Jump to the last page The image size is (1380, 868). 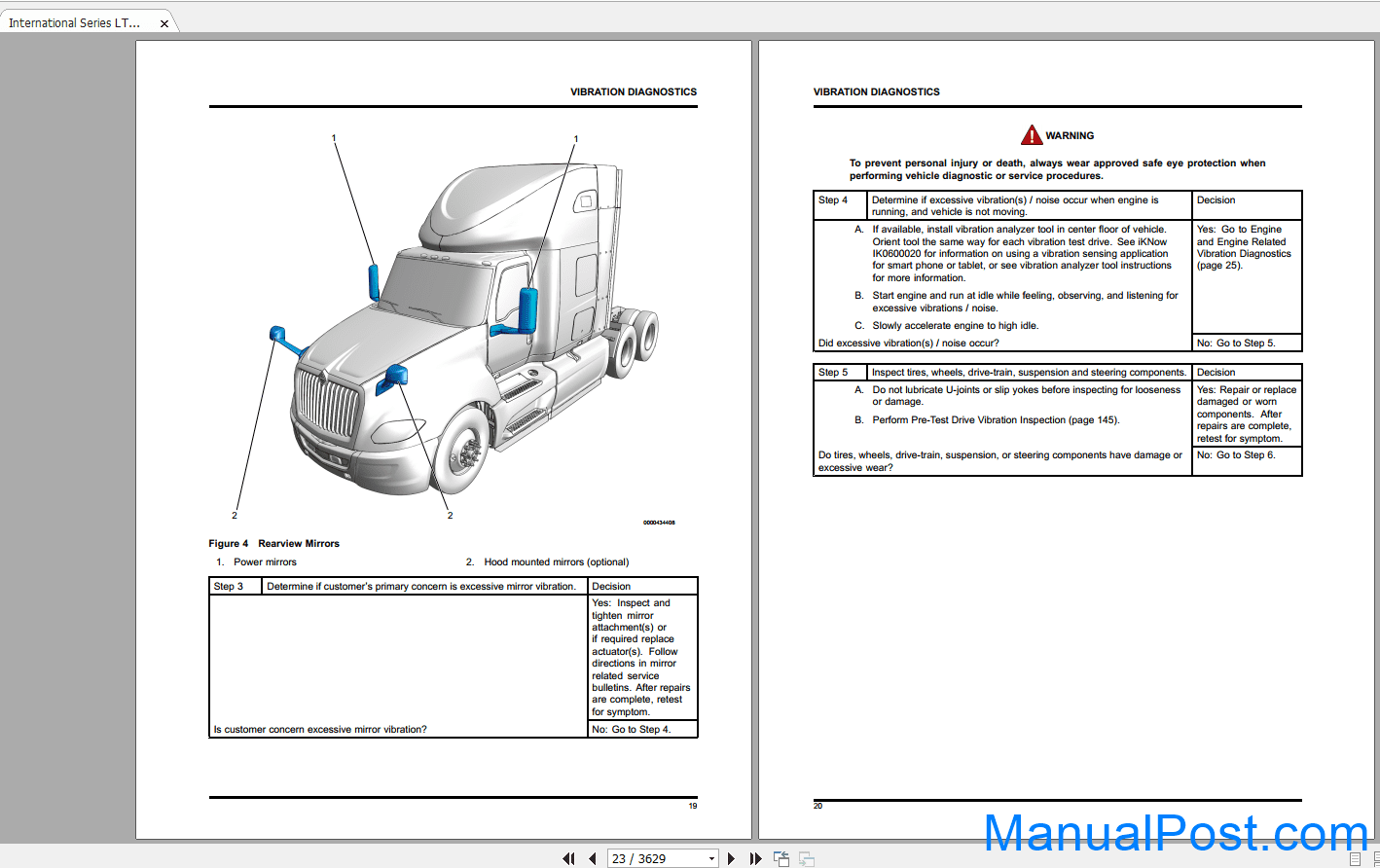(755, 858)
